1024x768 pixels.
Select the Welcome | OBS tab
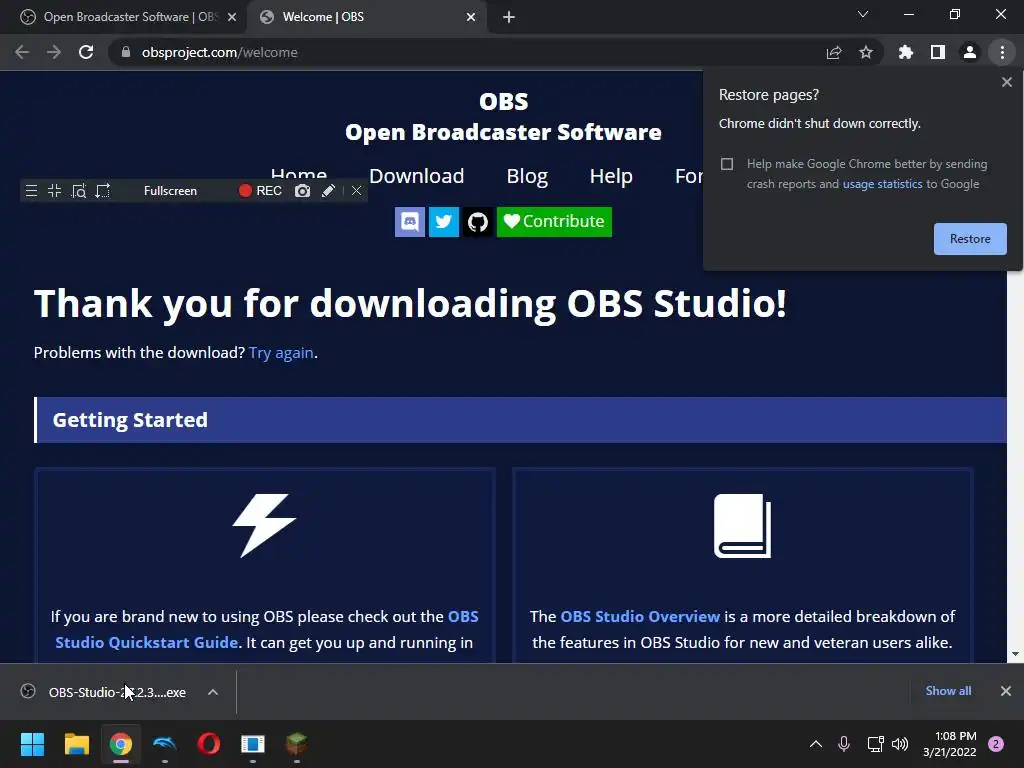[x=366, y=17]
